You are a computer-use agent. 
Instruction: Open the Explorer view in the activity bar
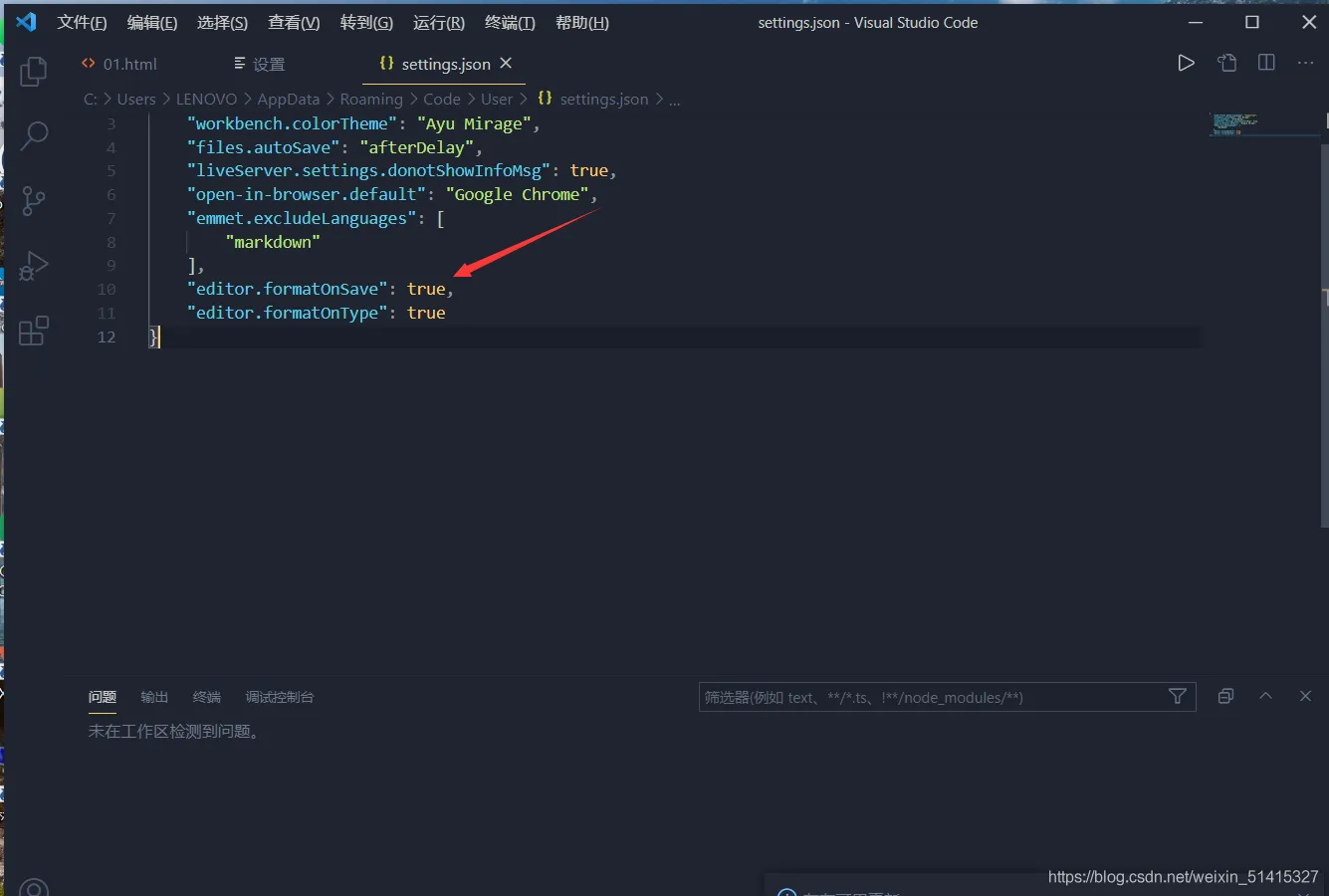pos(34,71)
